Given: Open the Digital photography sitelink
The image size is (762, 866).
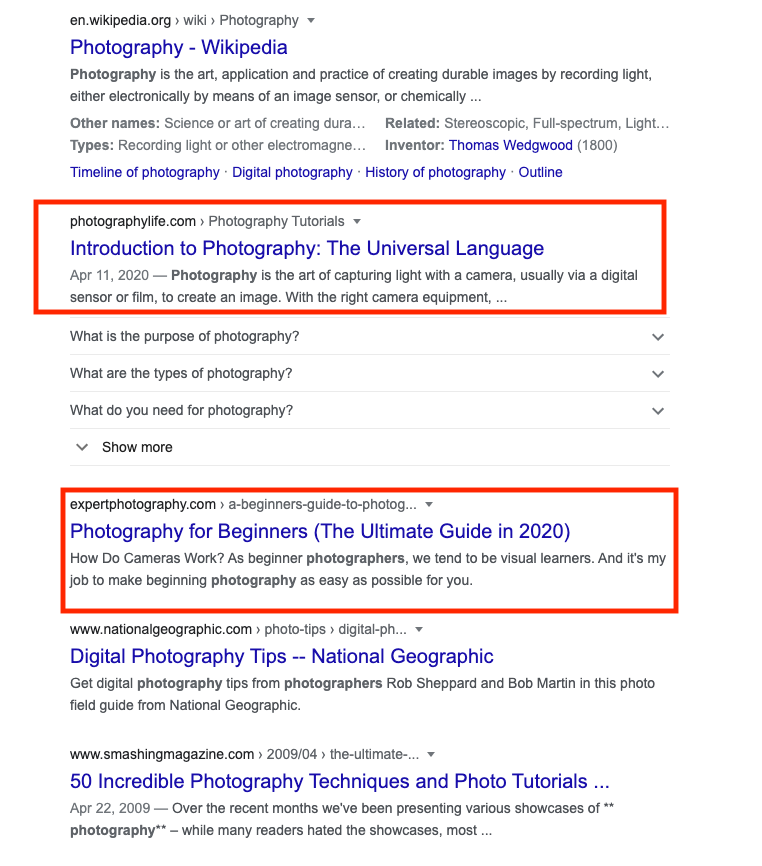Looking at the screenshot, I should click(x=292, y=172).
